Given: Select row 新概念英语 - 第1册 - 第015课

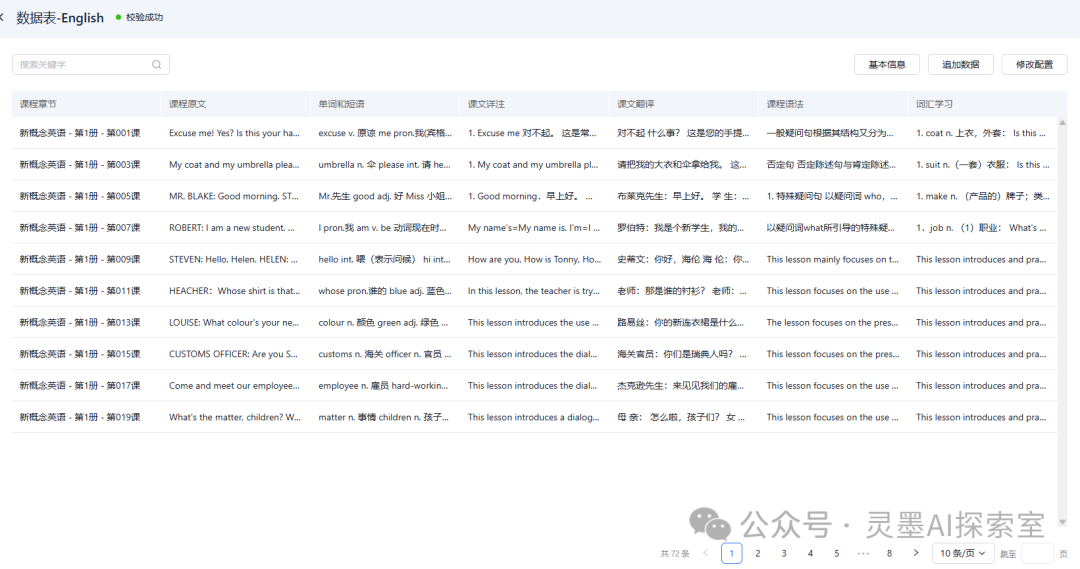Looking at the screenshot, I should point(534,354).
